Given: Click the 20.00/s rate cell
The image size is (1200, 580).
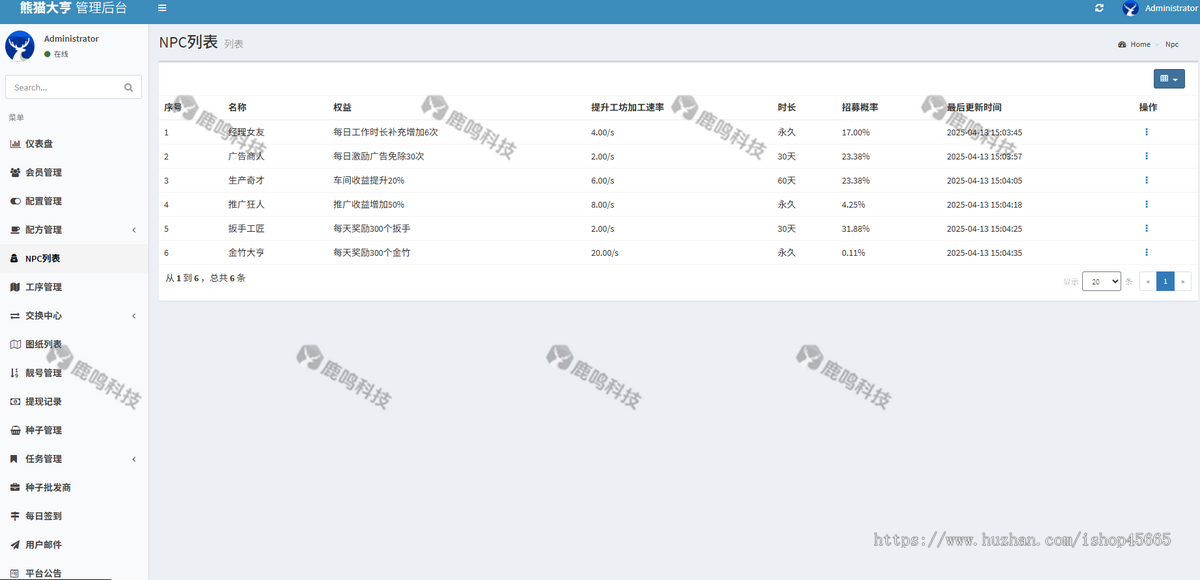Looking at the screenshot, I should tap(605, 253).
